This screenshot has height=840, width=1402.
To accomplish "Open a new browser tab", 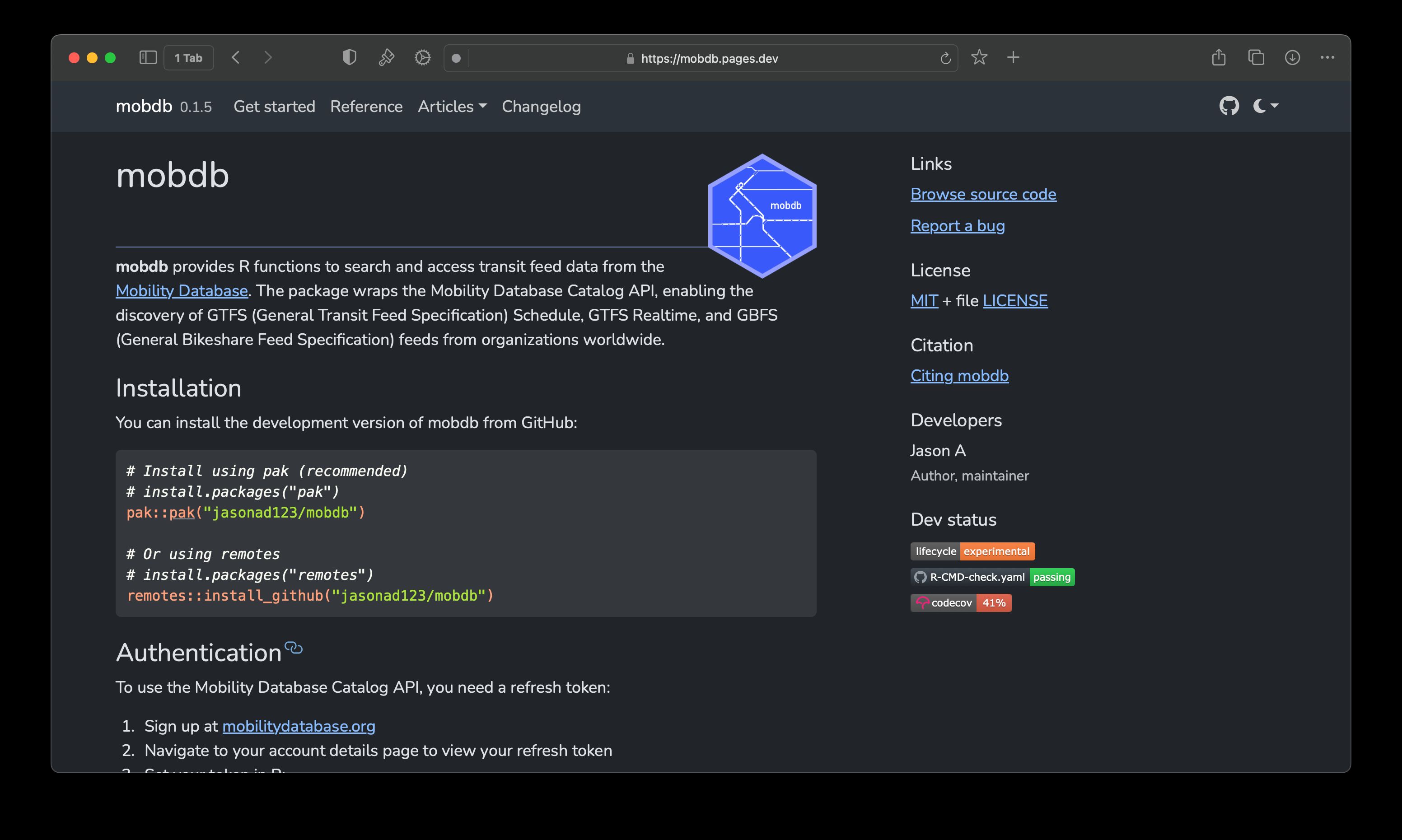I will pyautogui.click(x=1013, y=57).
